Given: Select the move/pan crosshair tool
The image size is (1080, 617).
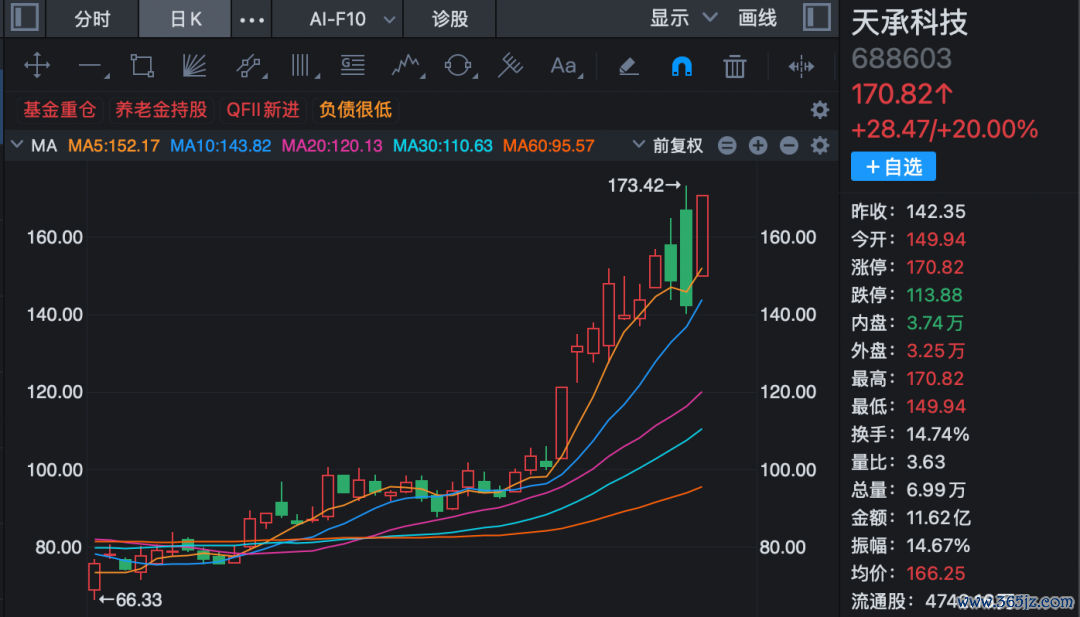Looking at the screenshot, I should point(37,66).
